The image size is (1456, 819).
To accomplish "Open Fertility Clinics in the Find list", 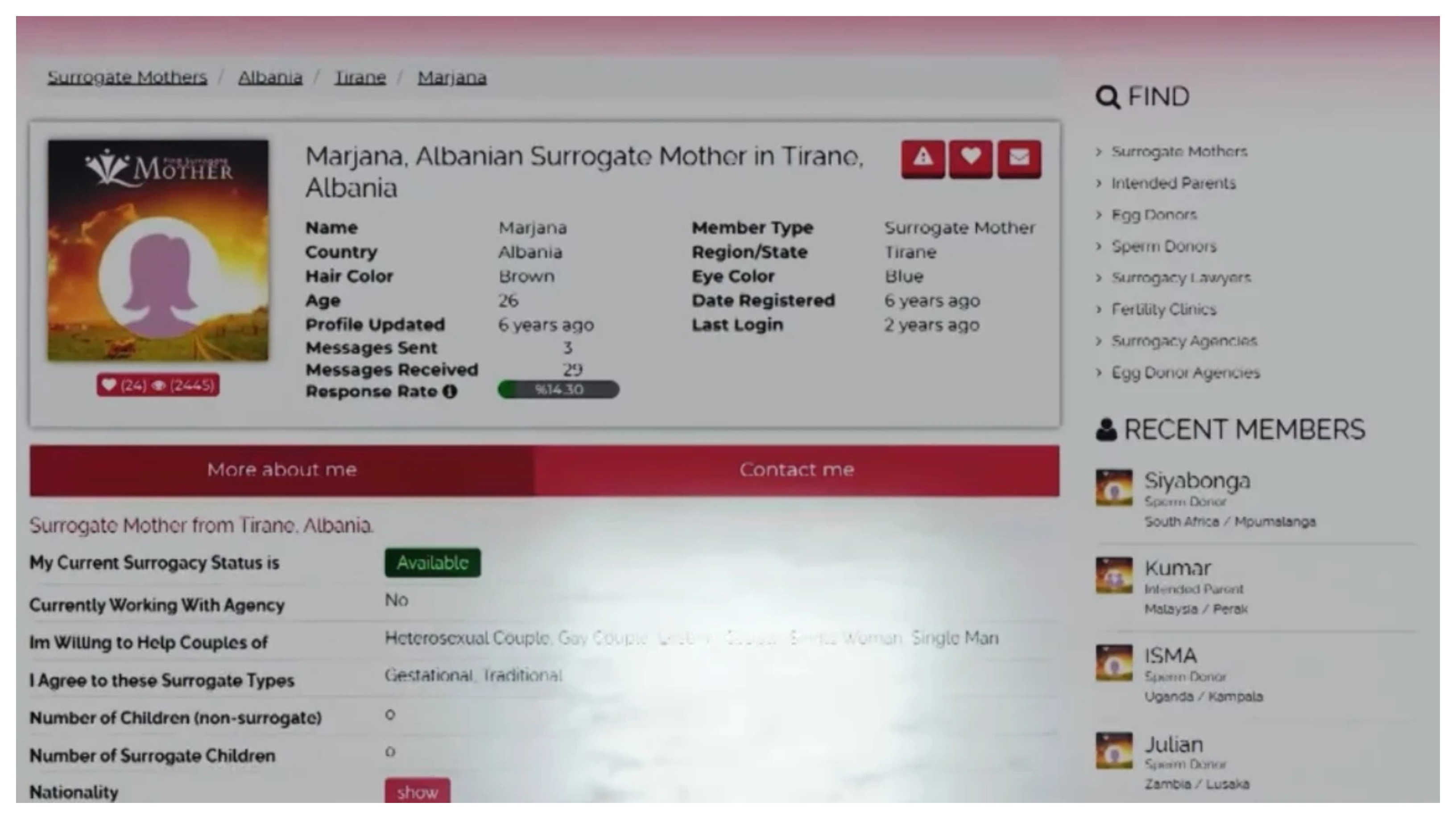I will pyautogui.click(x=1163, y=310).
